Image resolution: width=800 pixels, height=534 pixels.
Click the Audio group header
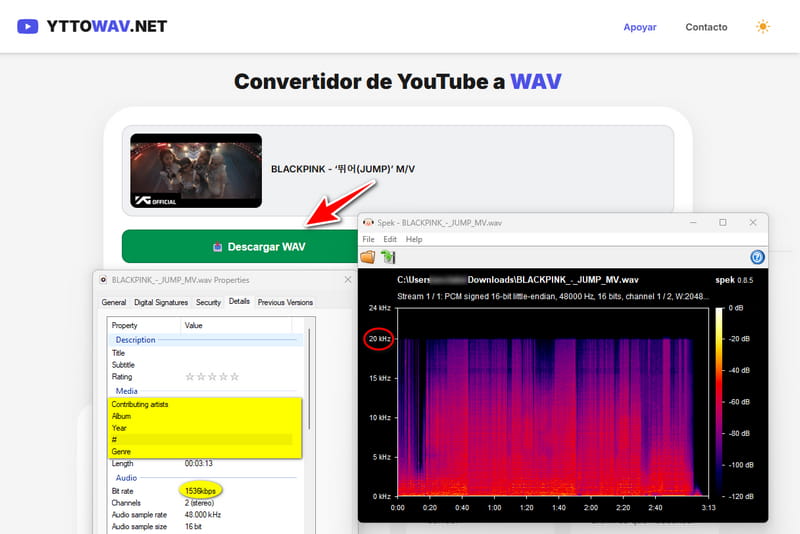(126, 478)
